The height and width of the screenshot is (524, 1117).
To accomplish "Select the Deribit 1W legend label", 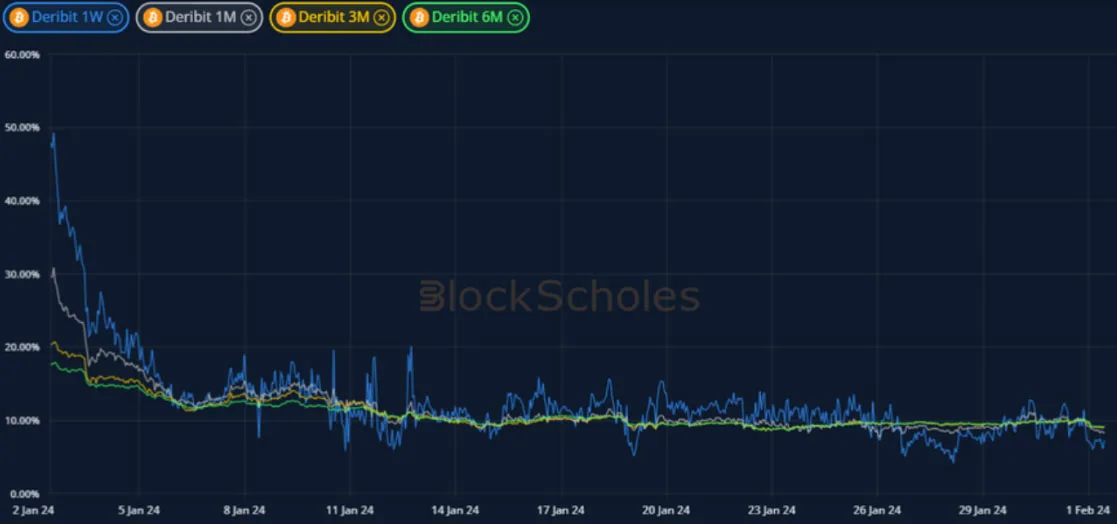I will [68, 18].
